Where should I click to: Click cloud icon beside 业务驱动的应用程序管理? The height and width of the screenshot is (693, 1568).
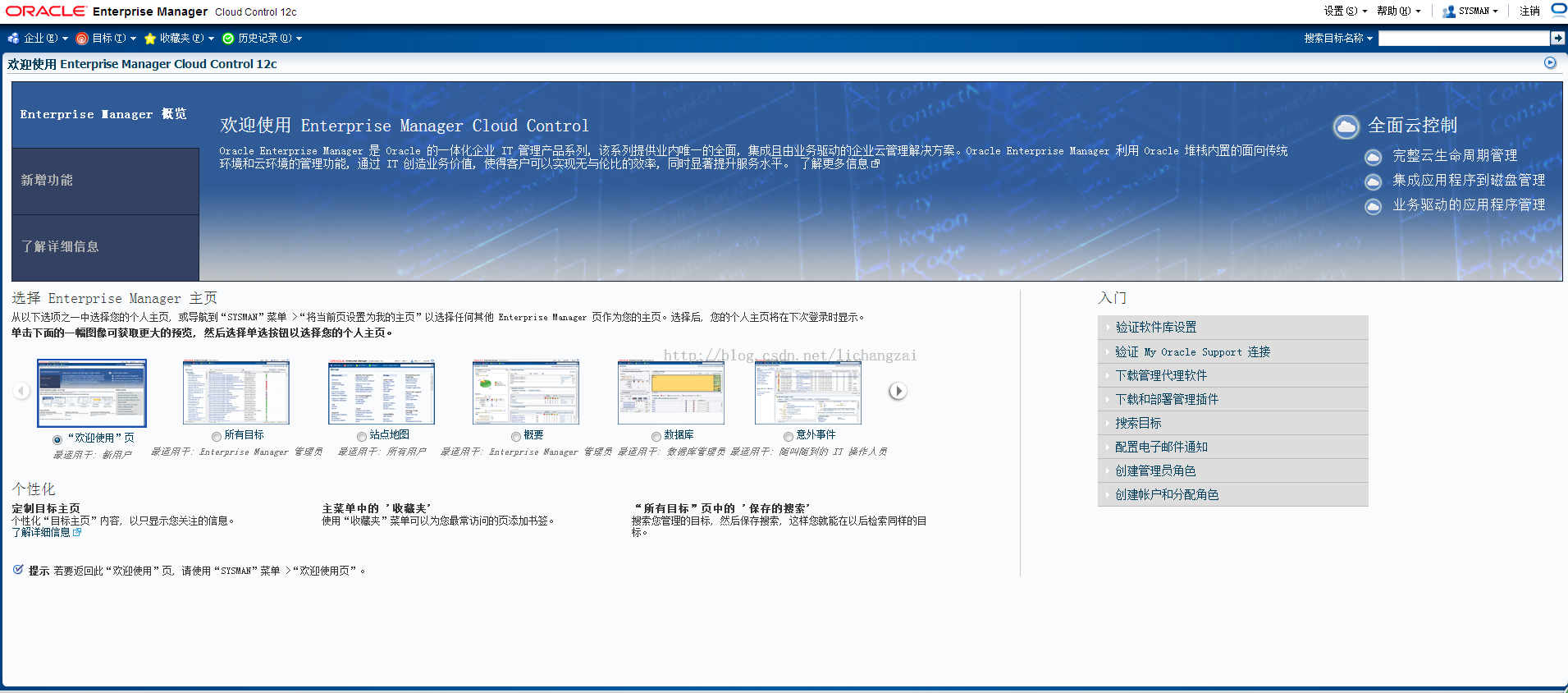coord(1373,206)
